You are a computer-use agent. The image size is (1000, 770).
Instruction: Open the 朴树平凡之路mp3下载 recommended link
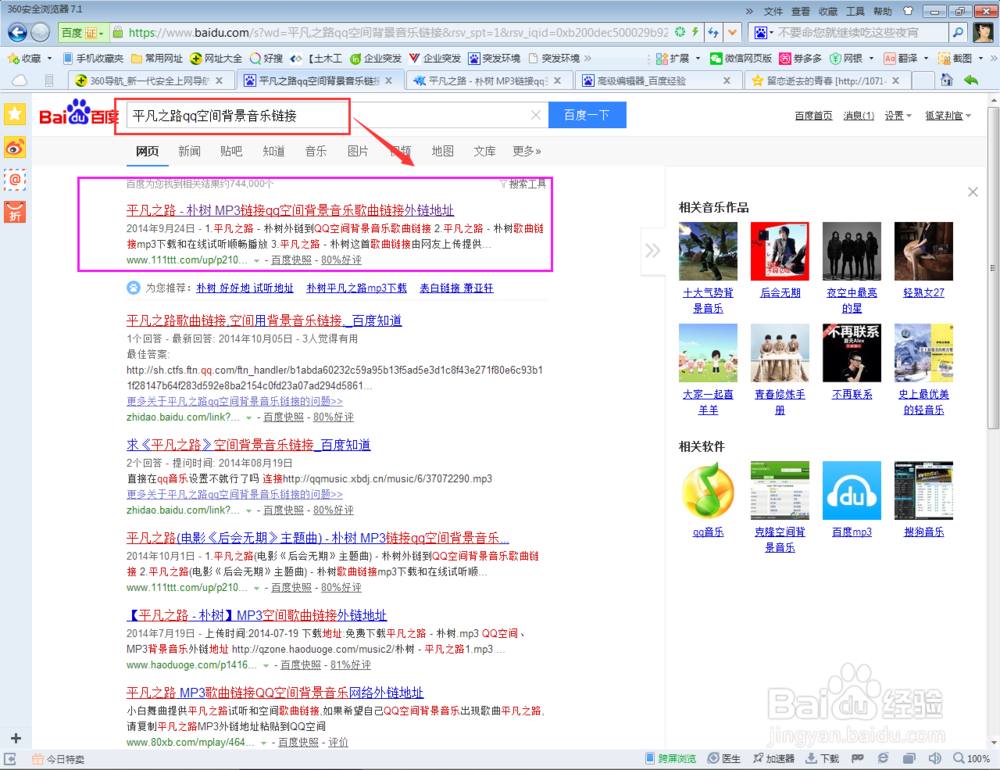pyautogui.click(x=357, y=288)
